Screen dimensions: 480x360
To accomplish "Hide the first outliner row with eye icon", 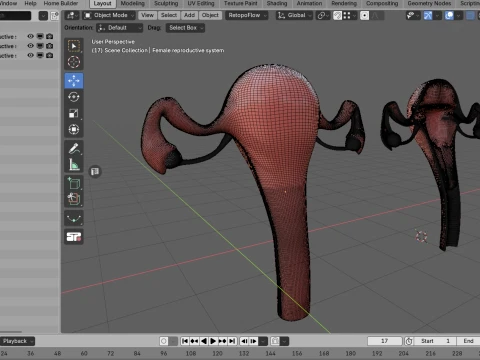I will pos(31,36).
